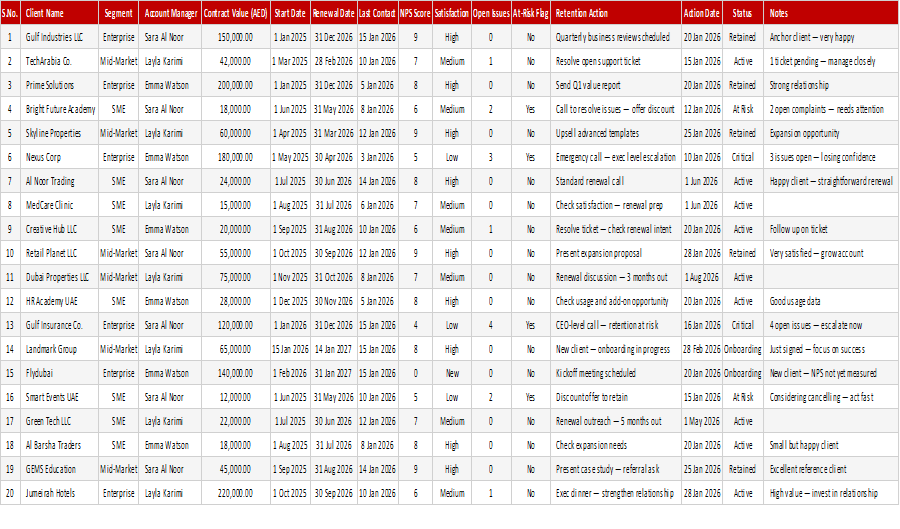900x529 pixels.
Task: Click the Prime Solutions client name
Action: 59,85
